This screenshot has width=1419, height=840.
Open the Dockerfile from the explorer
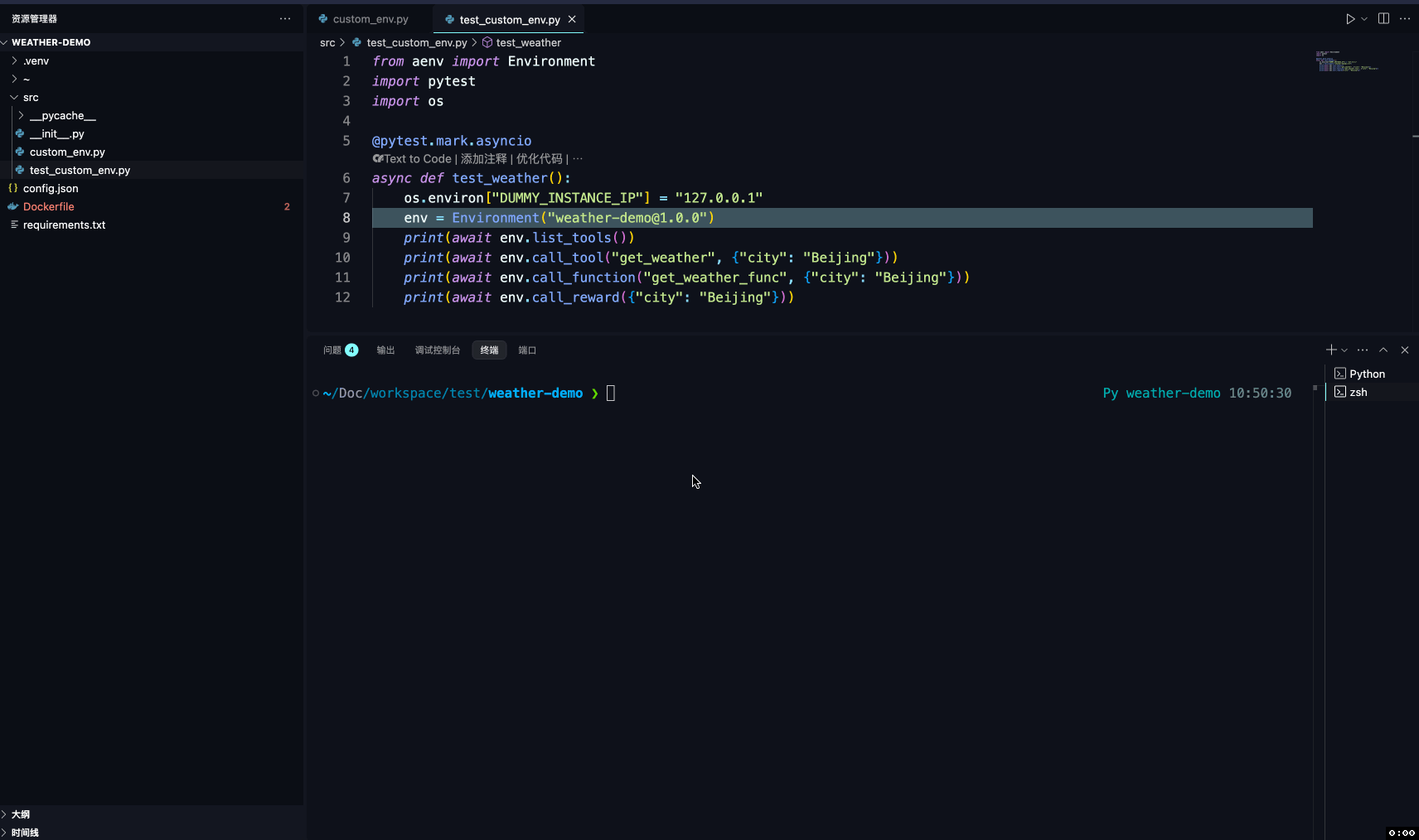click(47, 206)
